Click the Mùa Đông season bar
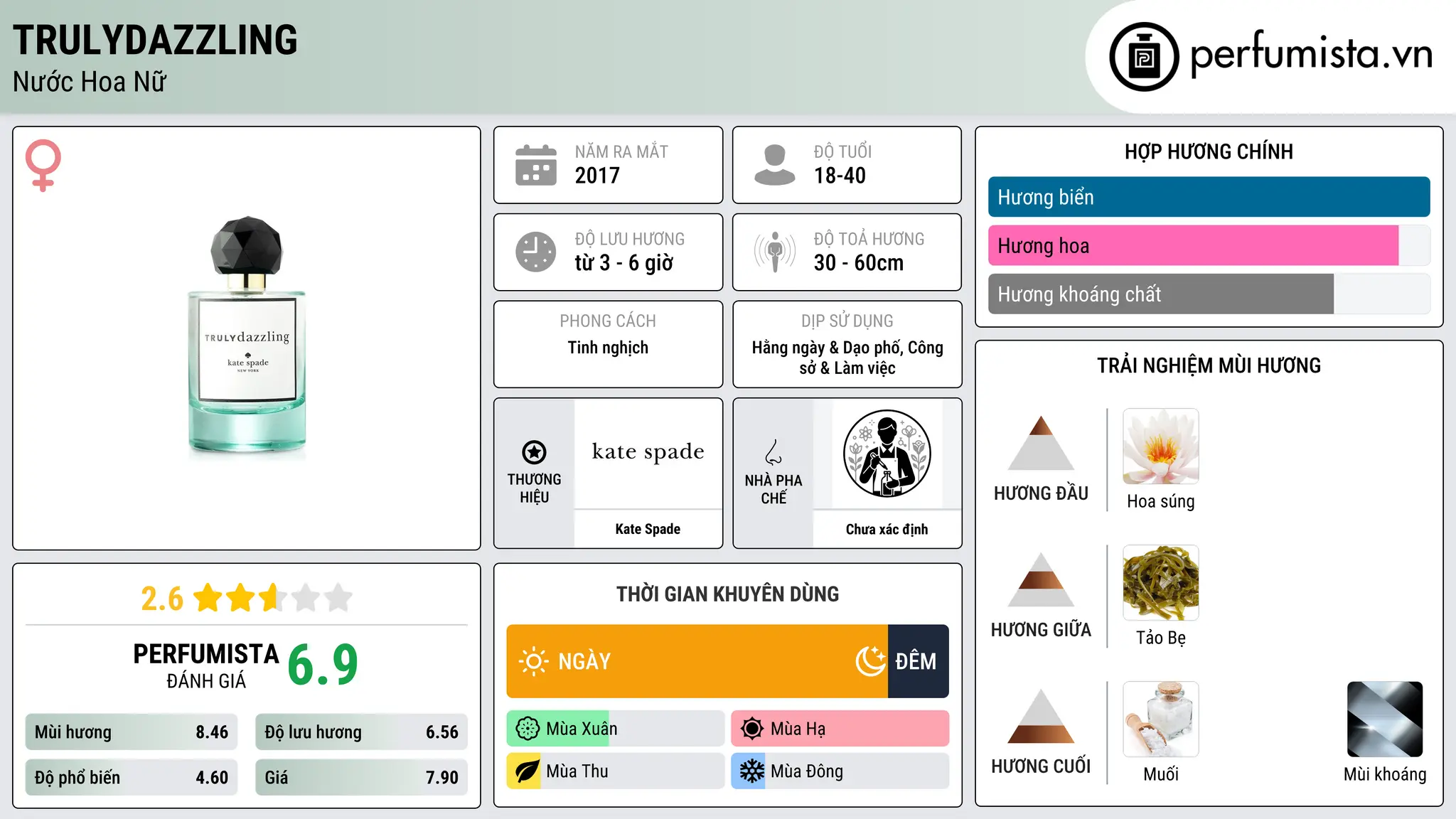Screen dimensions: 1456x819 pyautogui.click(x=840, y=771)
